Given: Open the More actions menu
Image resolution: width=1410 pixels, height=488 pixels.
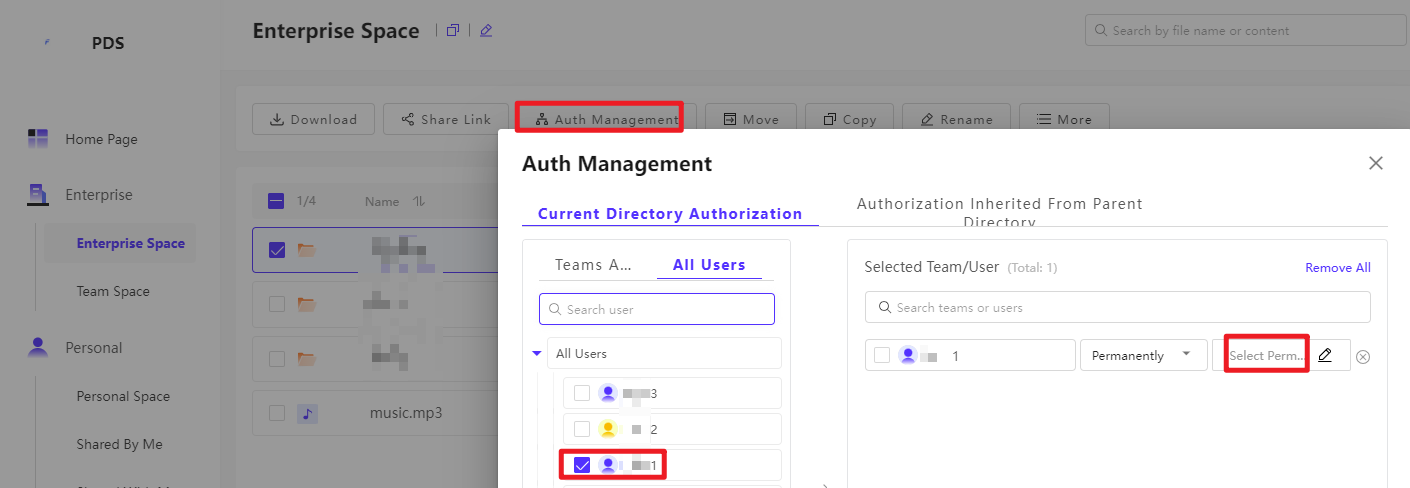Looking at the screenshot, I should 1064,119.
